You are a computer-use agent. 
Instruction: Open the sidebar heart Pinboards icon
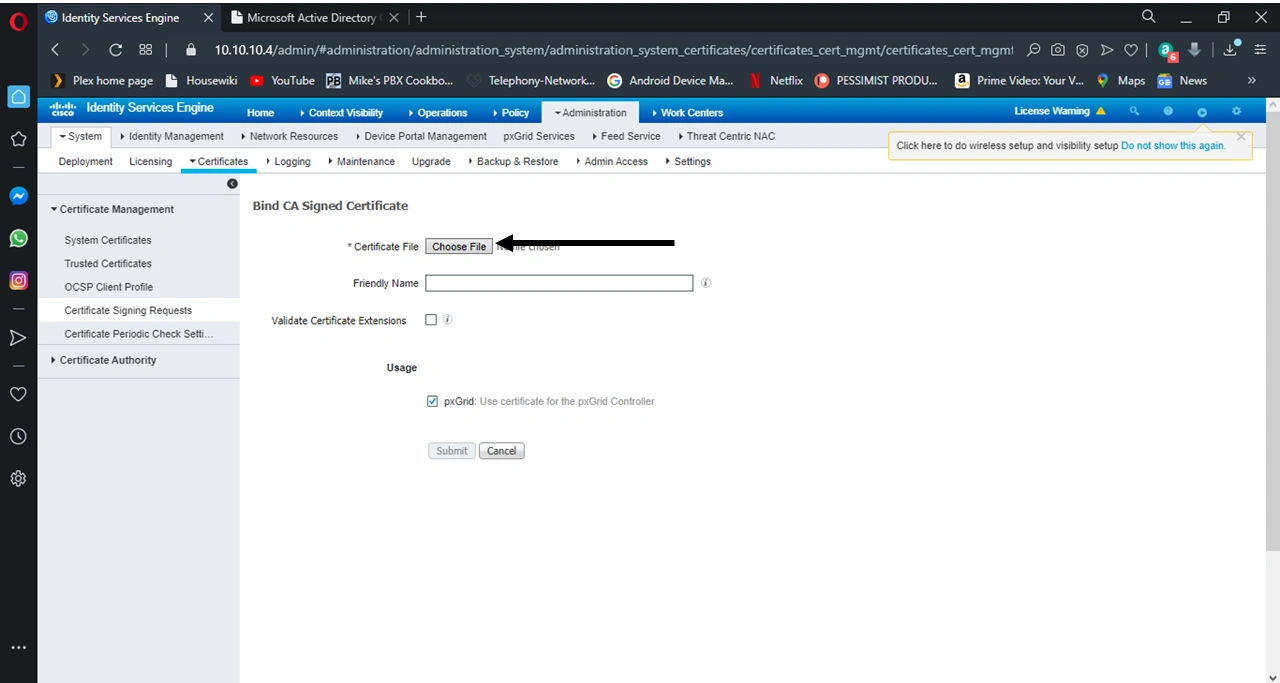pyautogui.click(x=18, y=394)
